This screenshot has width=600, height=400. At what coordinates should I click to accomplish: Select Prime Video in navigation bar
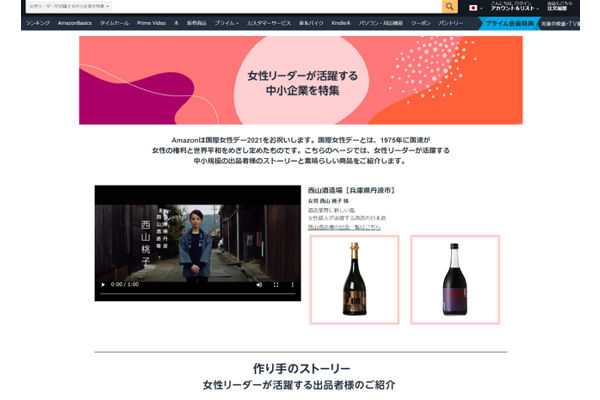(x=153, y=21)
